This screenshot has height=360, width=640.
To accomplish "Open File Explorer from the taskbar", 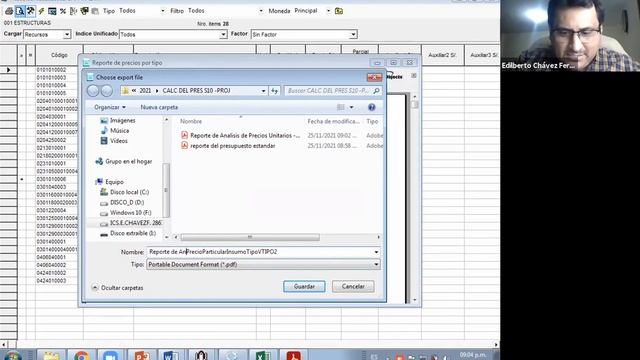I will 51,355.
